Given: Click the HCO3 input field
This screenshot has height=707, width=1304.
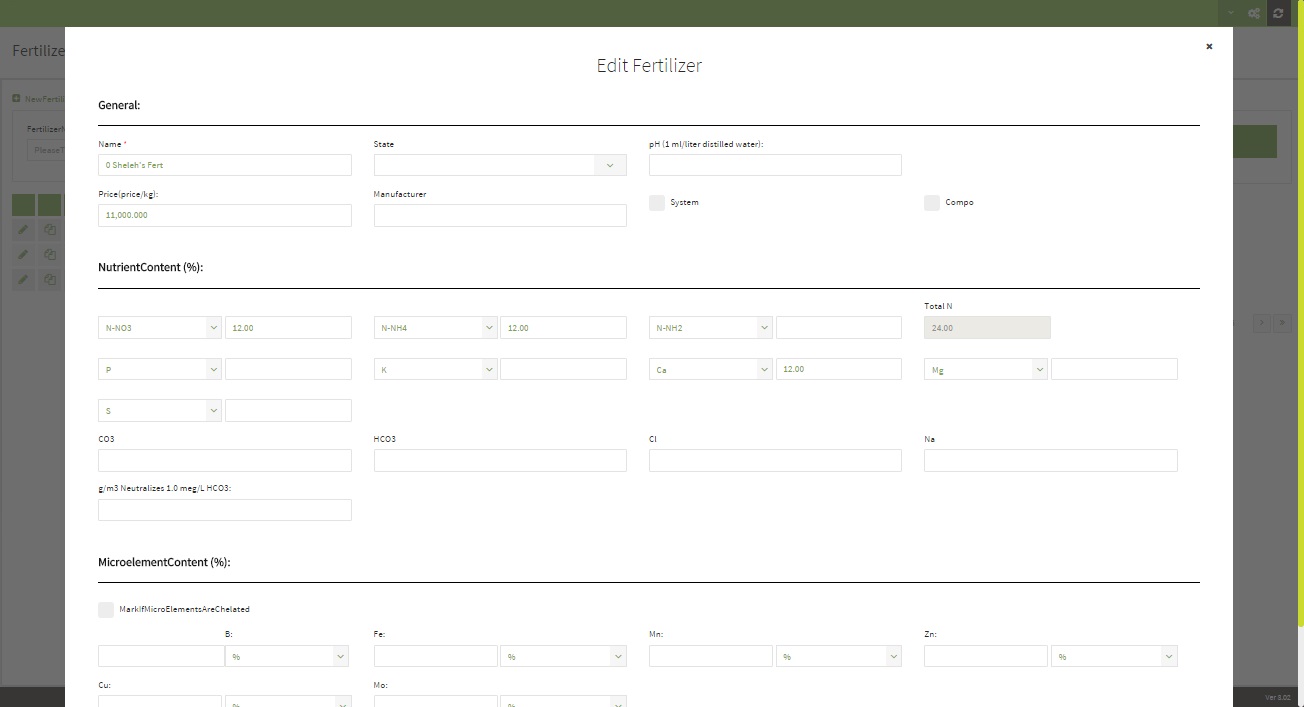Looking at the screenshot, I should [x=500, y=461].
